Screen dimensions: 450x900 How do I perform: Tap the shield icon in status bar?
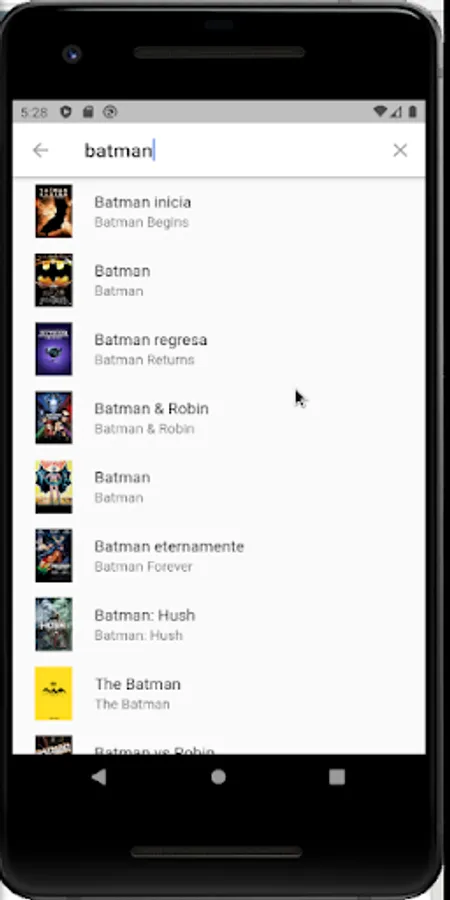(x=66, y=111)
